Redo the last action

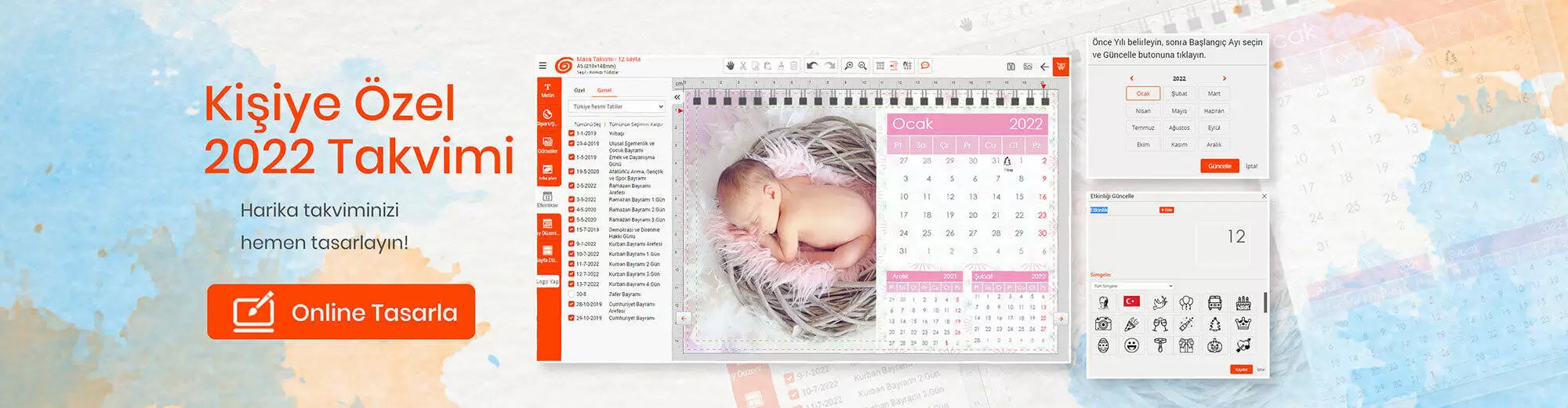pyautogui.click(x=829, y=66)
